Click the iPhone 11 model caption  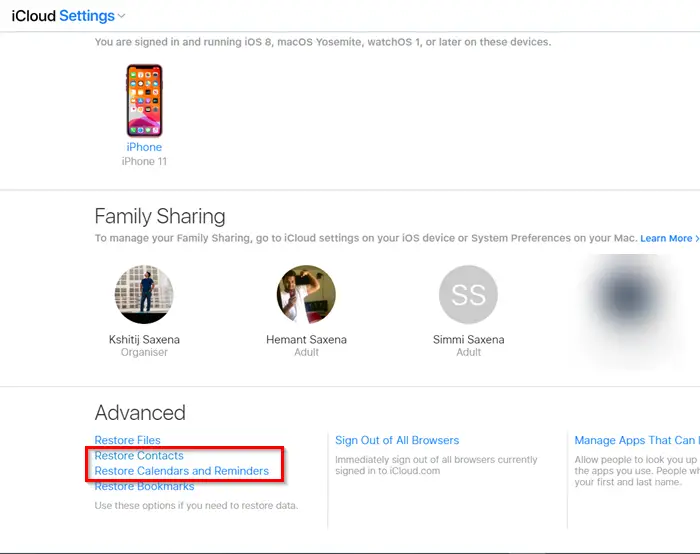pos(144,161)
